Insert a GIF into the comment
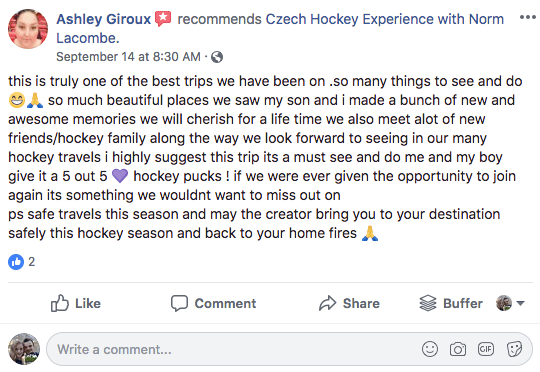Viewport: 540px width, 372px height. coord(486,349)
